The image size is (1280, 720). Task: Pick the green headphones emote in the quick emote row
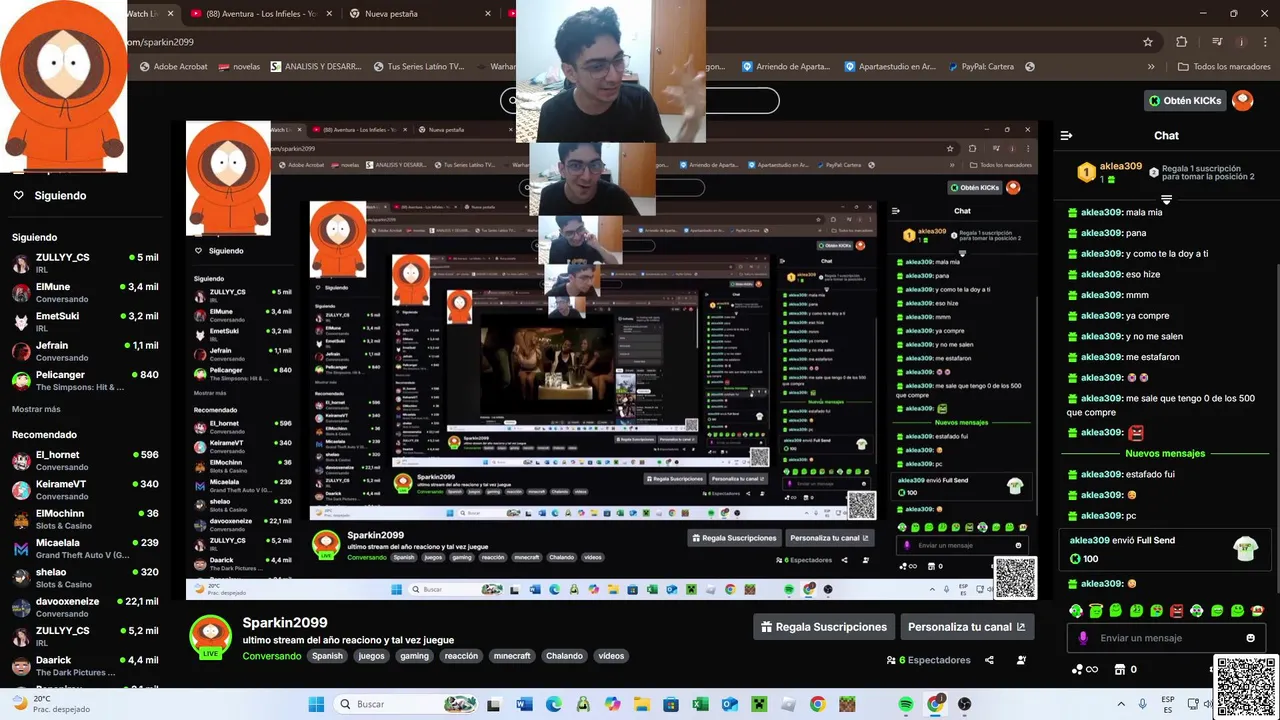[x=1076, y=610]
